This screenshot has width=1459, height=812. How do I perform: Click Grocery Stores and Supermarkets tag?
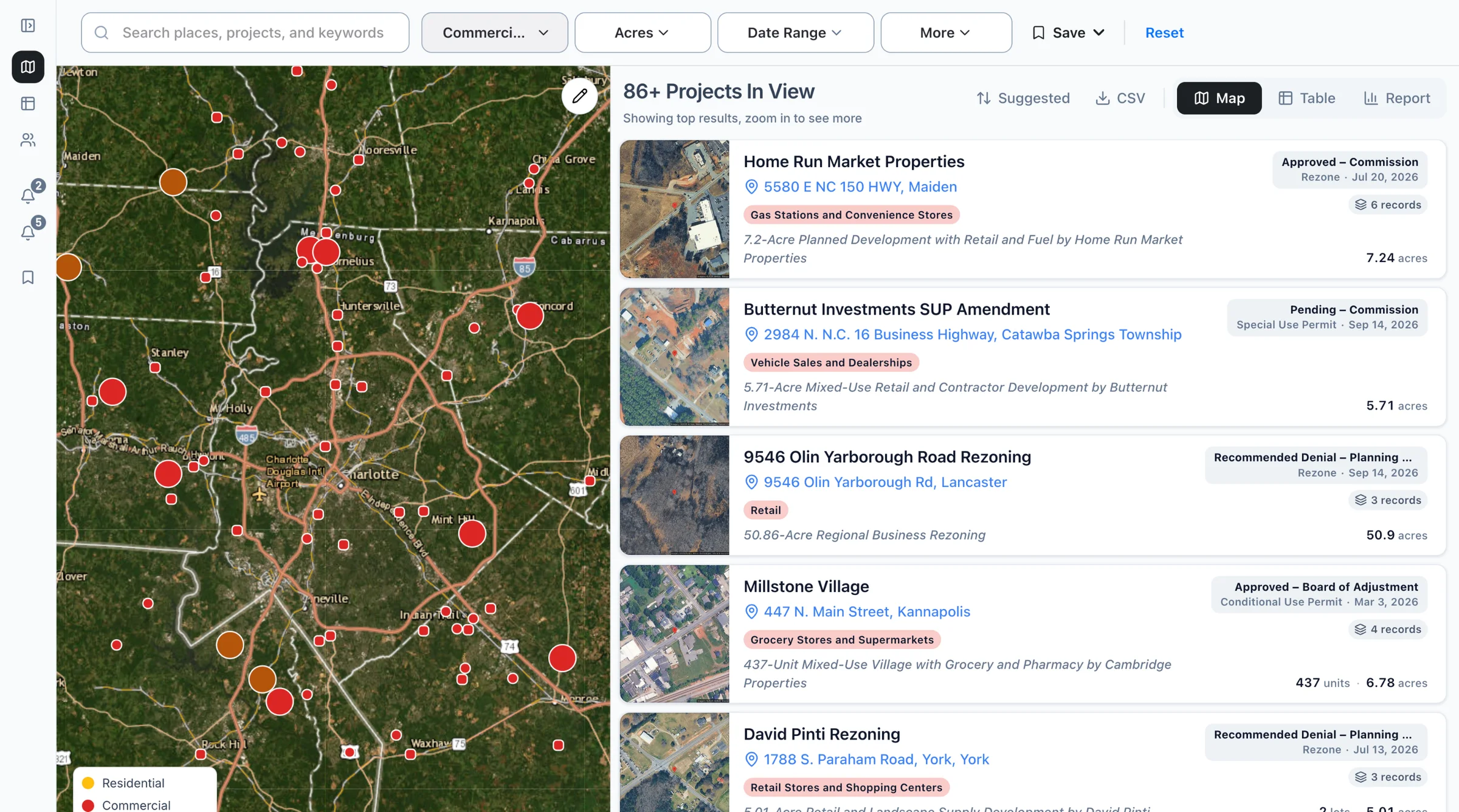click(x=842, y=639)
